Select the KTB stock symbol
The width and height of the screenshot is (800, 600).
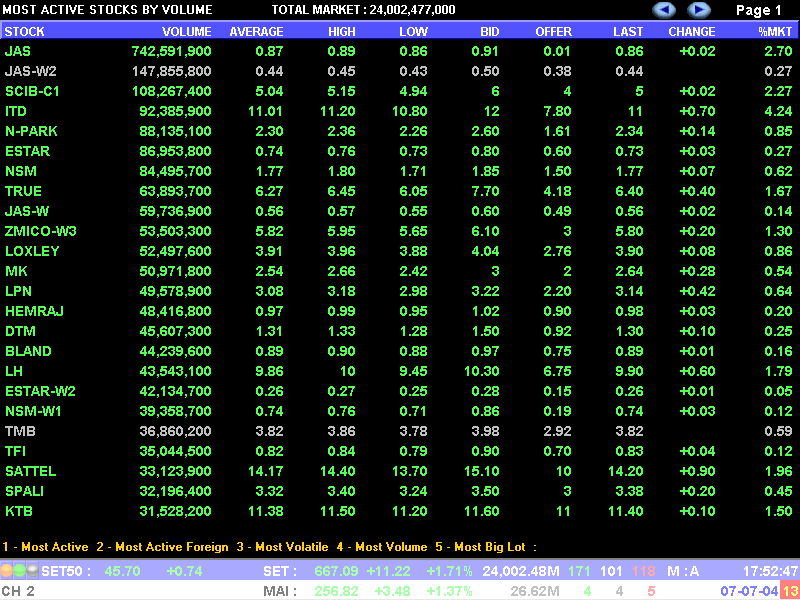(19, 511)
